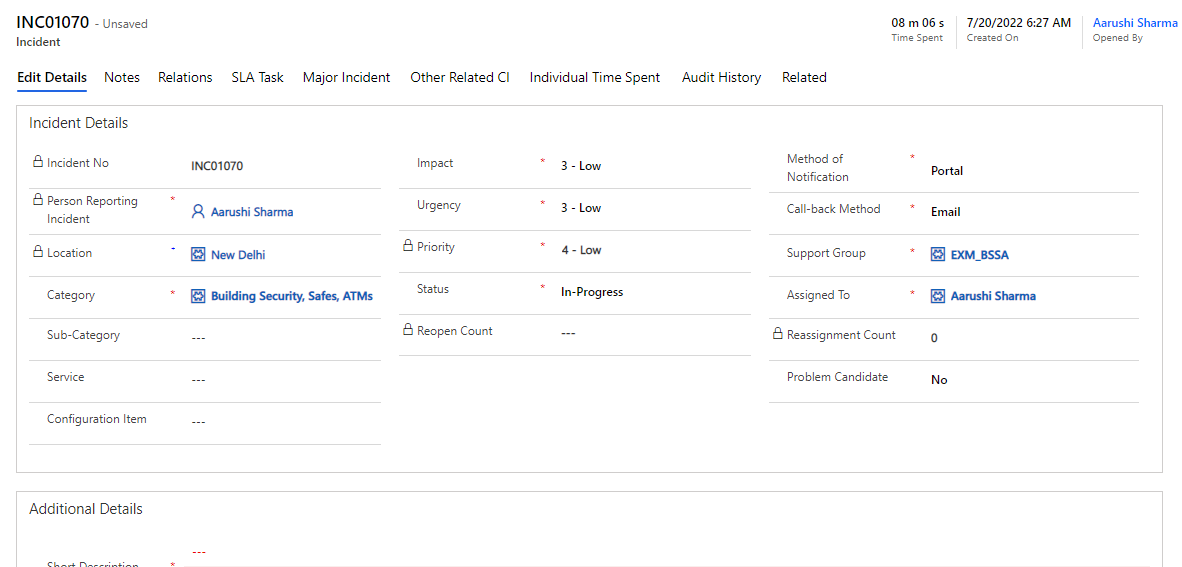Click the Assigned To record icon

(x=938, y=297)
